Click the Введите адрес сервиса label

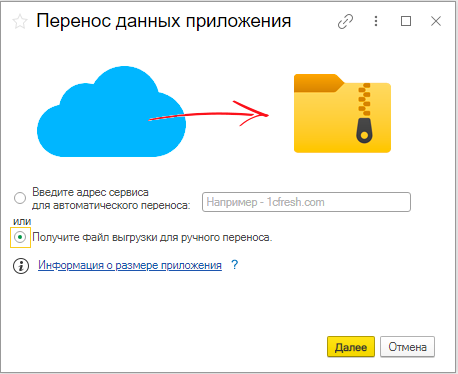pyautogui.click(x=111, y=199)
